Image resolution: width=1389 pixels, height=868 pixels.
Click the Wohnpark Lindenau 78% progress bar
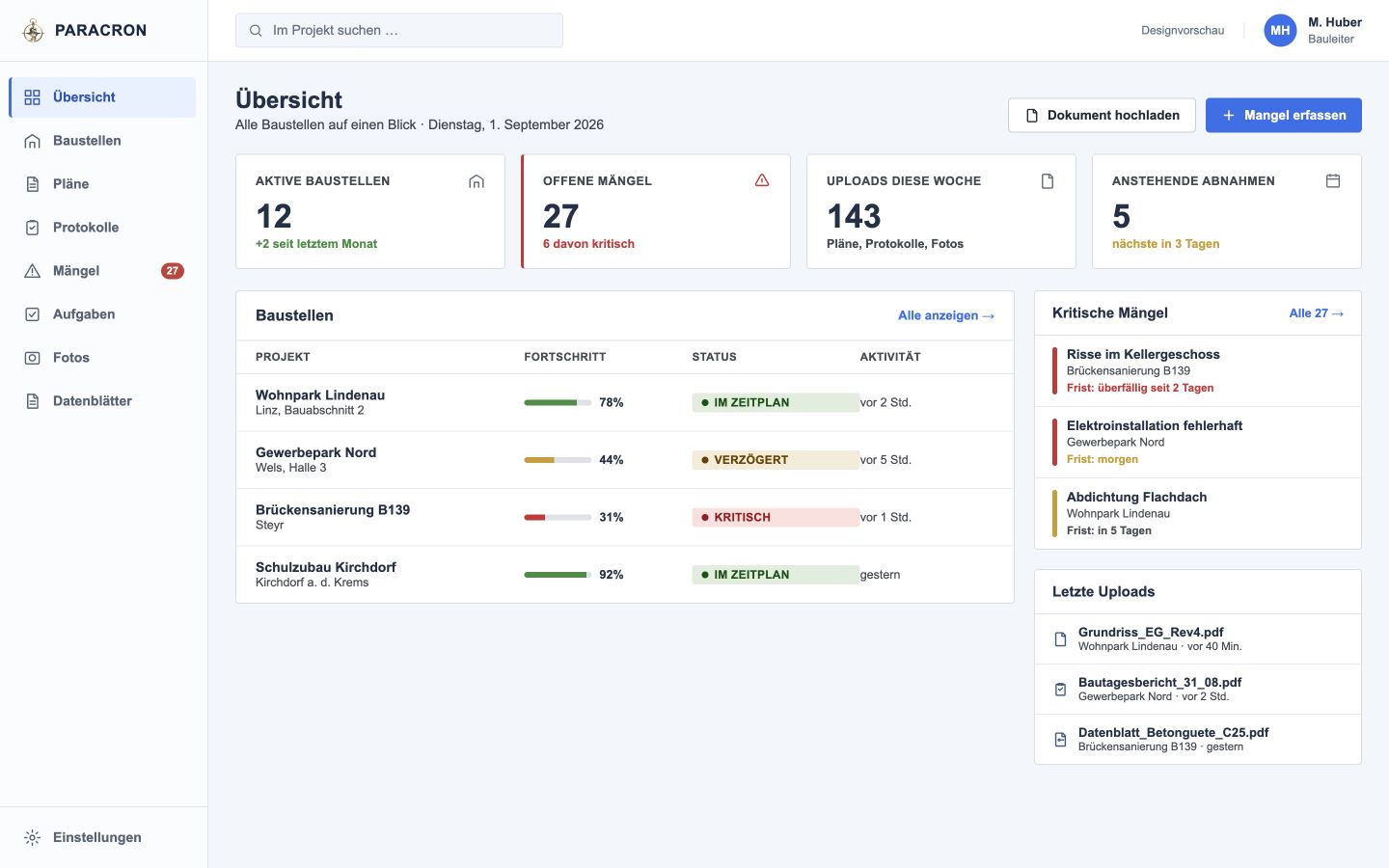click(x=558, y=403)
